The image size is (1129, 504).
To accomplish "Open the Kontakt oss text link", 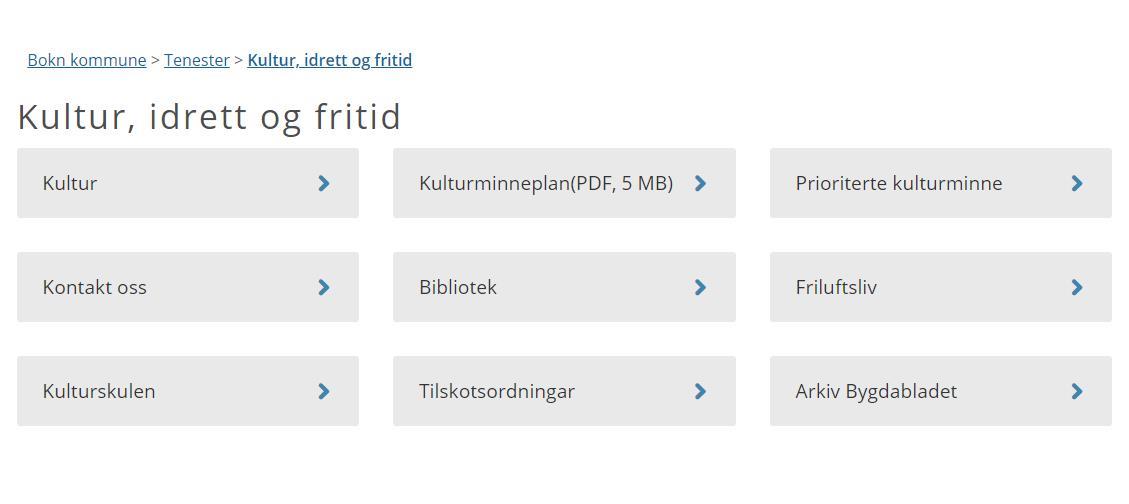I will coord(94,287).
